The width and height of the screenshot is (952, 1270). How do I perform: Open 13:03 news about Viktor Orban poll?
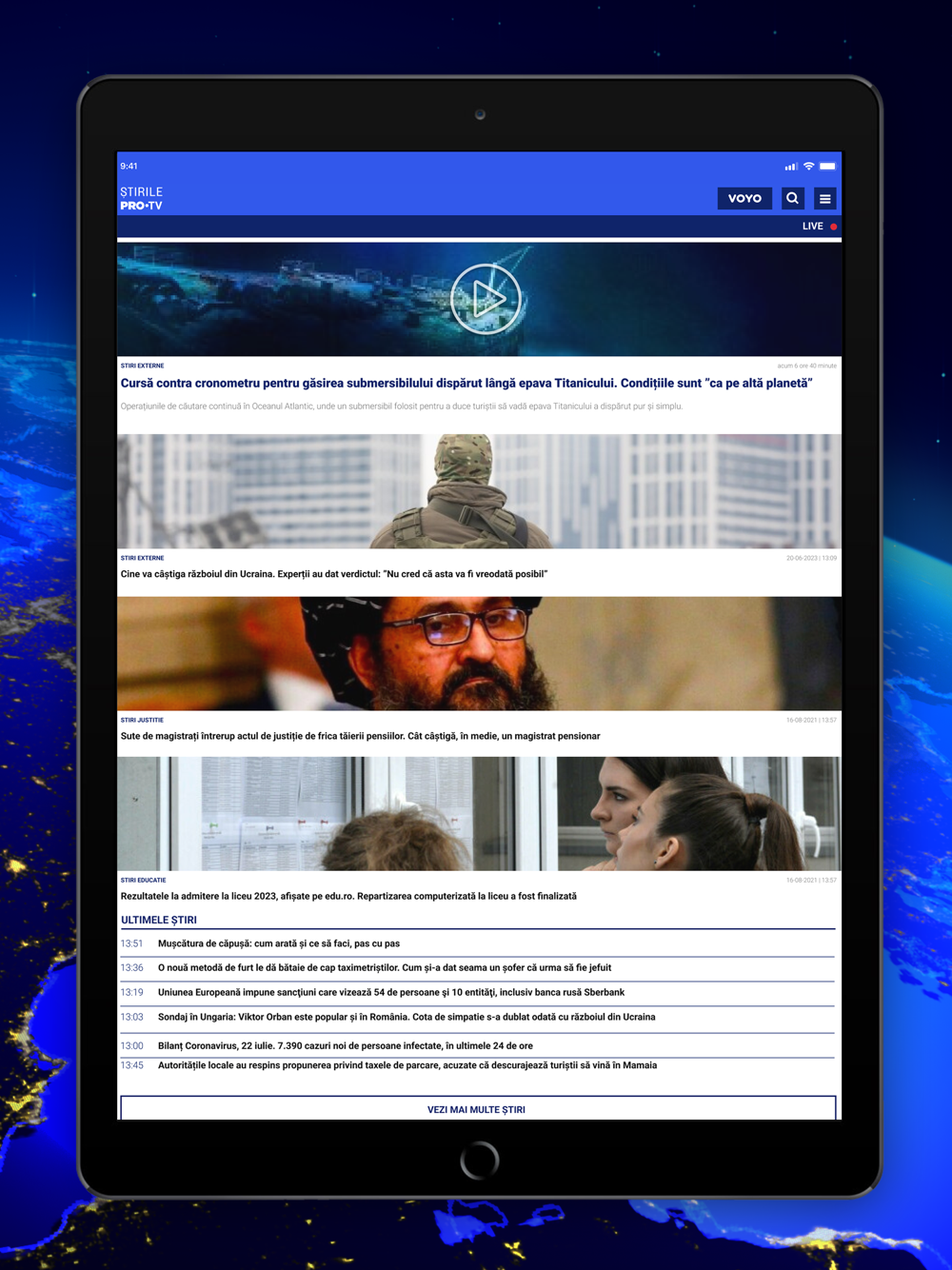pyautogui.click(x=477, y=1017)
